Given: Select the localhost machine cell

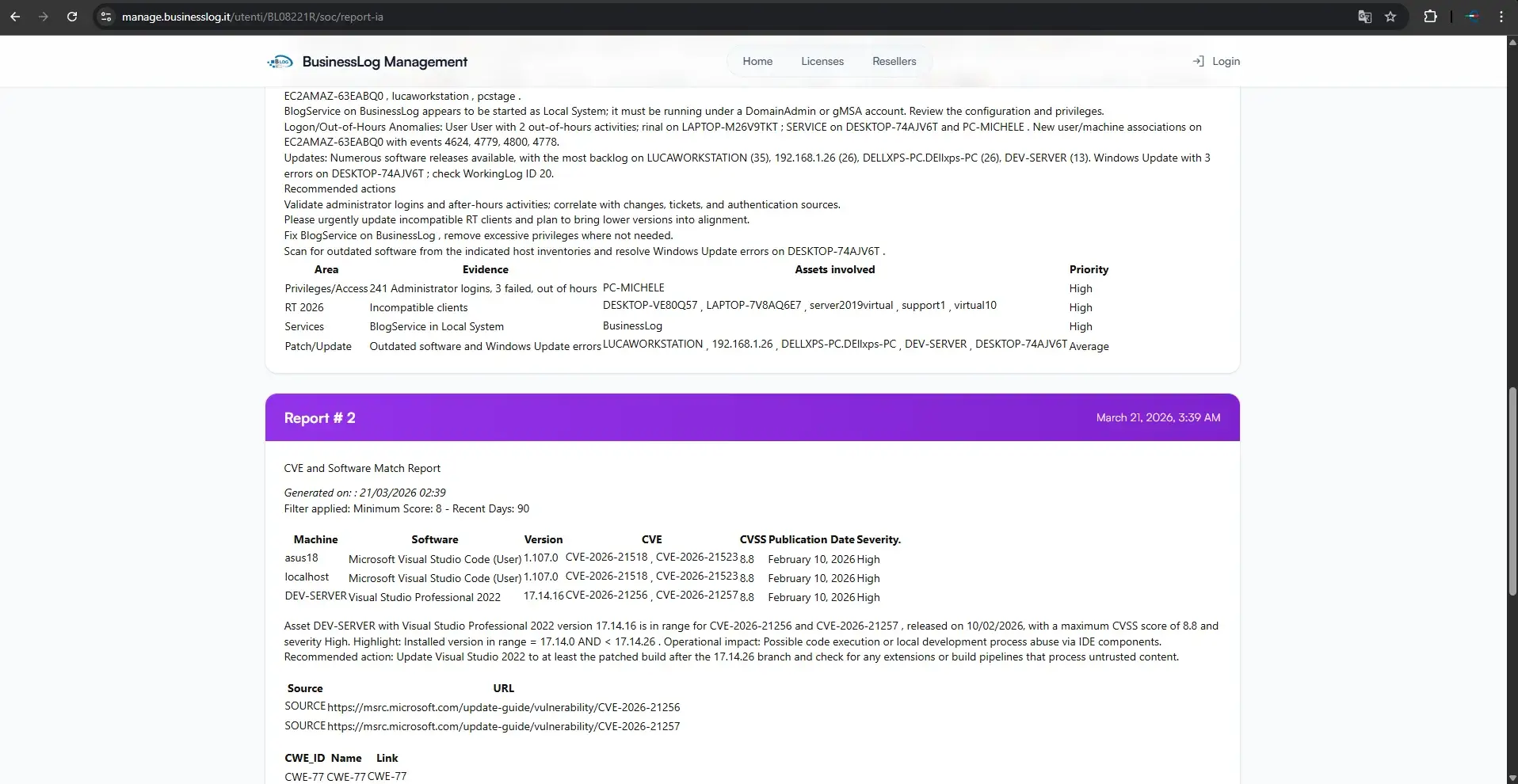Looking at the screenshot, I should click(307, 577).
